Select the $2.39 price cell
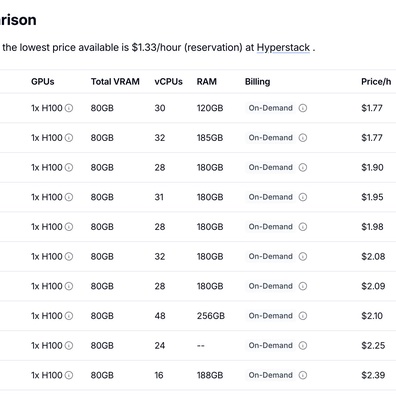The image size is (396, 396). click(373, 375)
